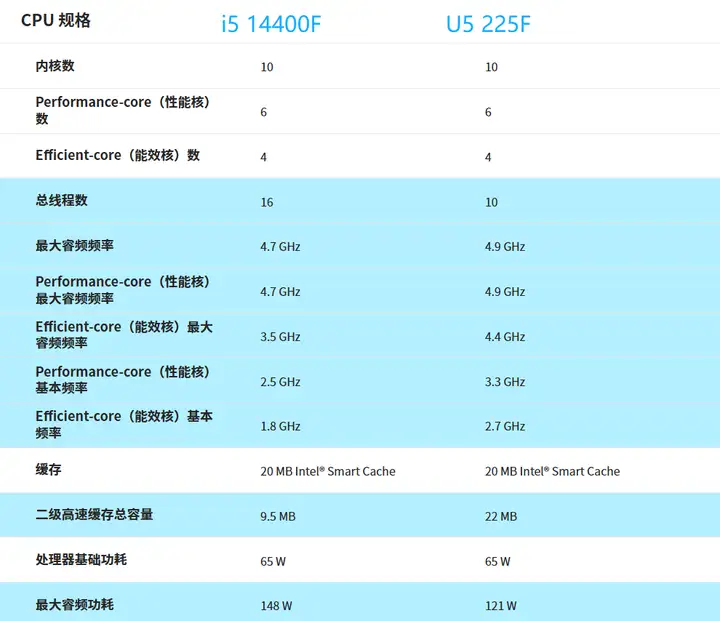The width and height of the screenshot is (720, 621).
Task: Click the standalone "最大睿频频率" row label
Action: tap(74, 245)
